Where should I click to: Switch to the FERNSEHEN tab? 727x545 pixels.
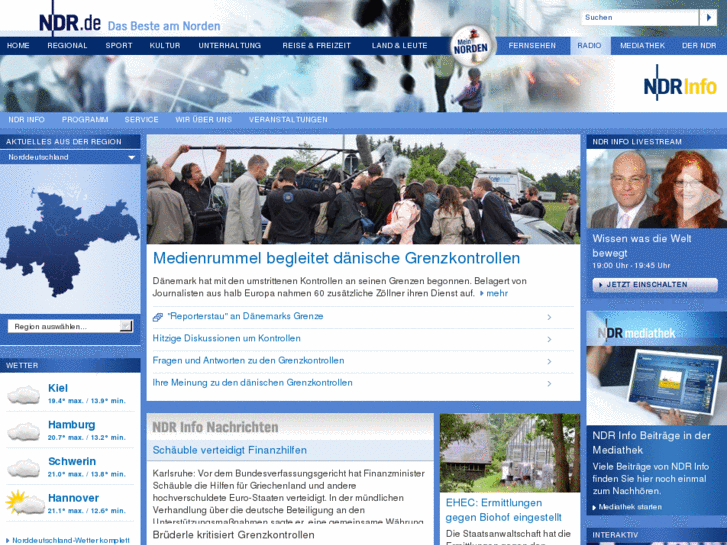pyautogui.click(x=532, y=45)
